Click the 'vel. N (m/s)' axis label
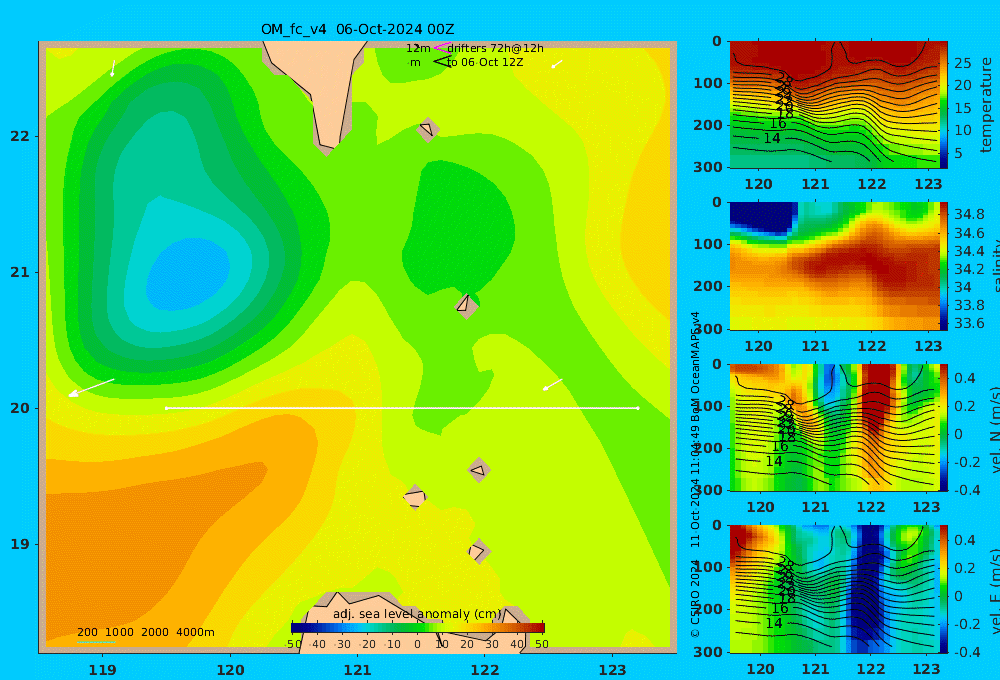This screenshot has height=680, width=1000. point(996,429)
